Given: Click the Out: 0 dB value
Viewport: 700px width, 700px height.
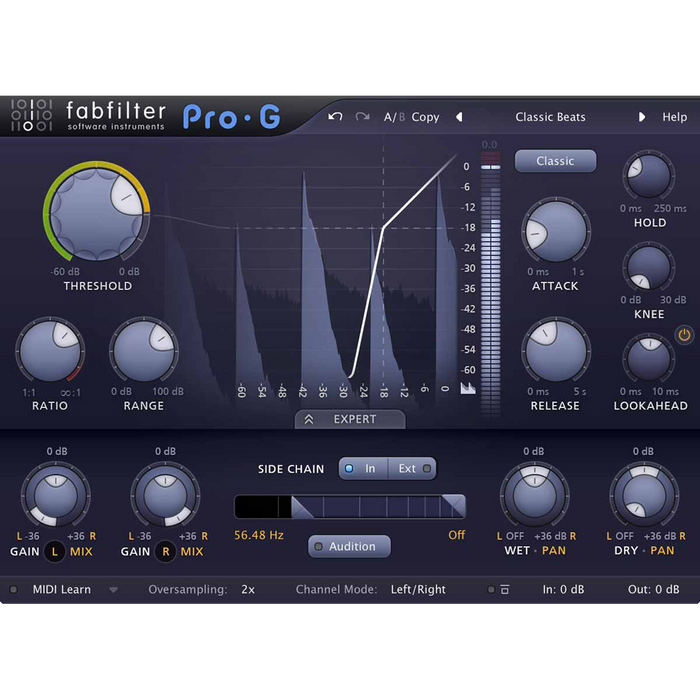Looking at the screenshot, I should click(x=654, y=590).
